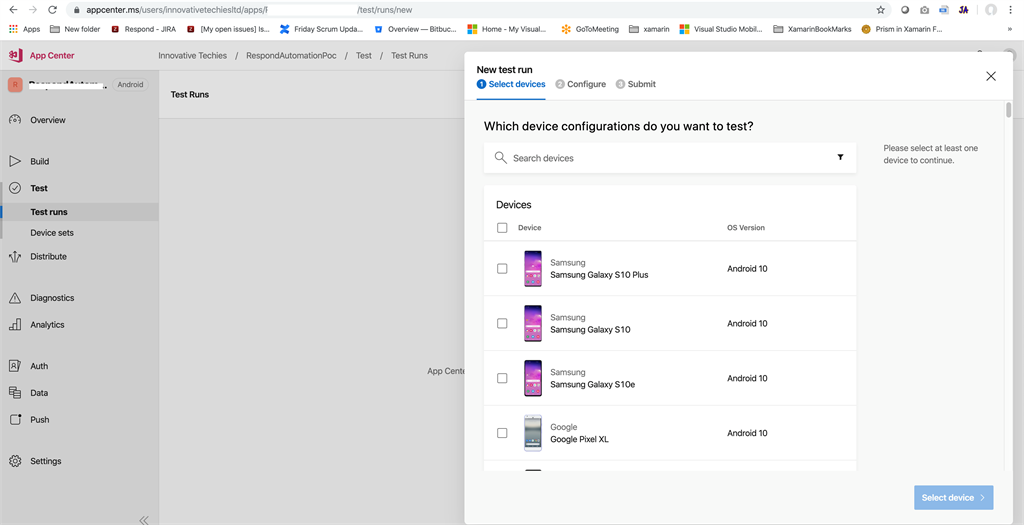
Task: Click Test breadcrumb link
Action: [x=364, y=56]
